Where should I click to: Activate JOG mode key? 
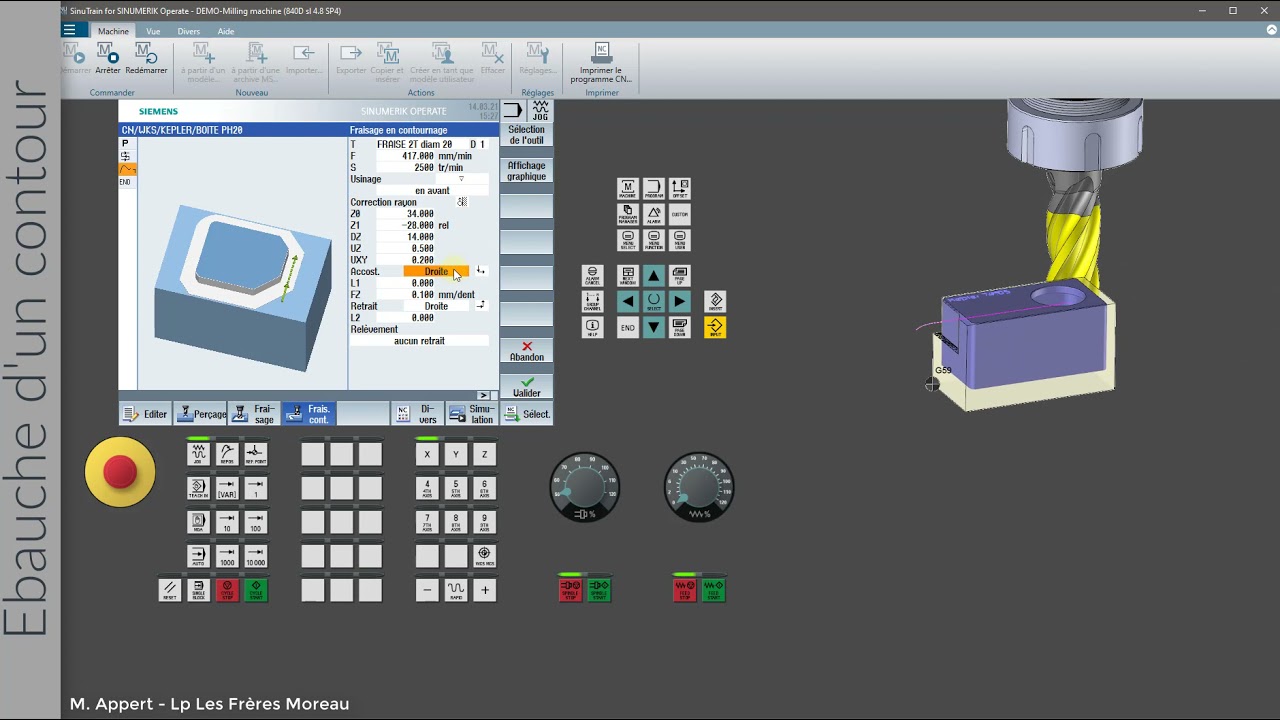coord(198,454)
